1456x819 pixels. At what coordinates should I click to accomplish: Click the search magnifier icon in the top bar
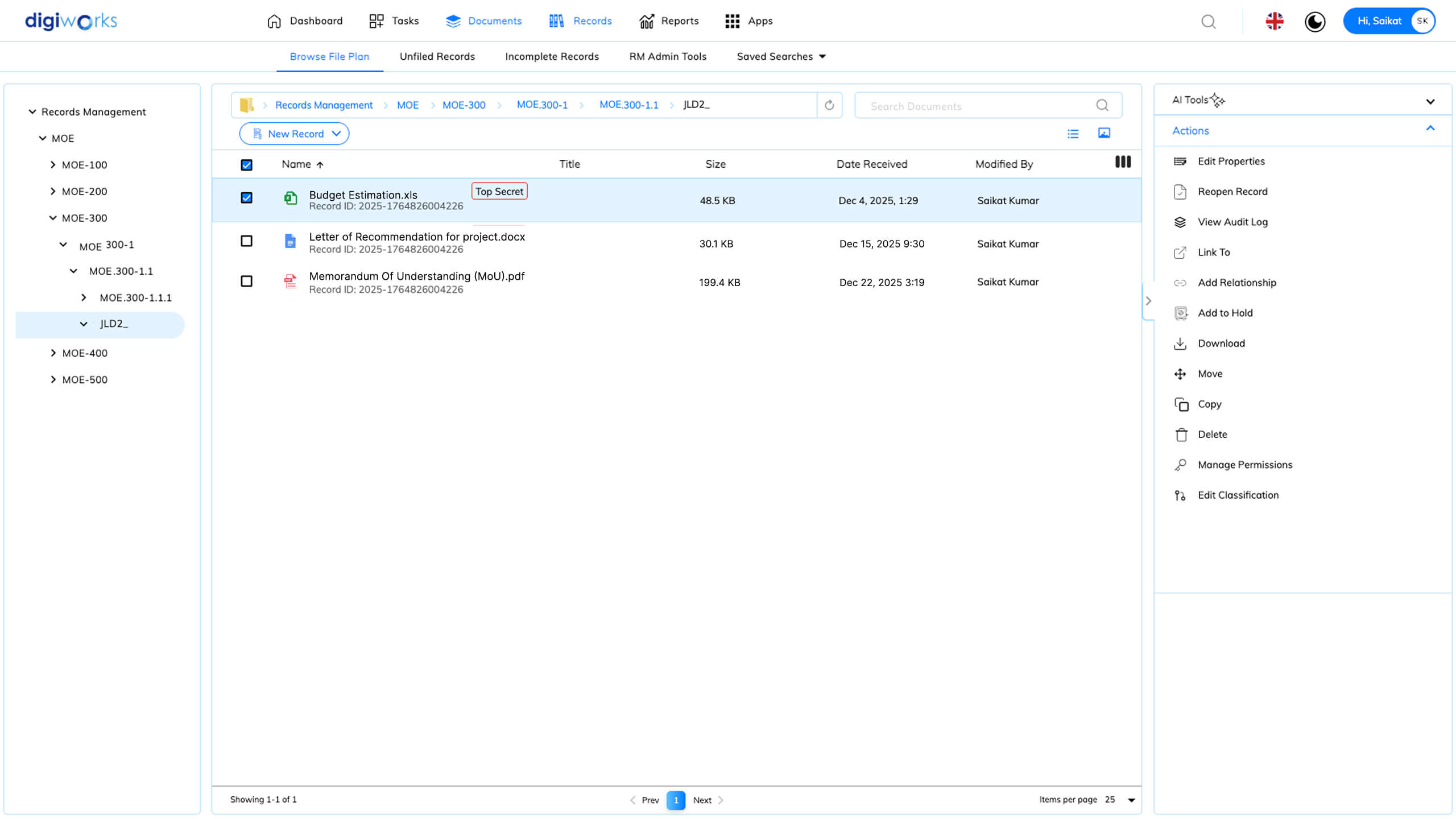tap(1209, 22)
